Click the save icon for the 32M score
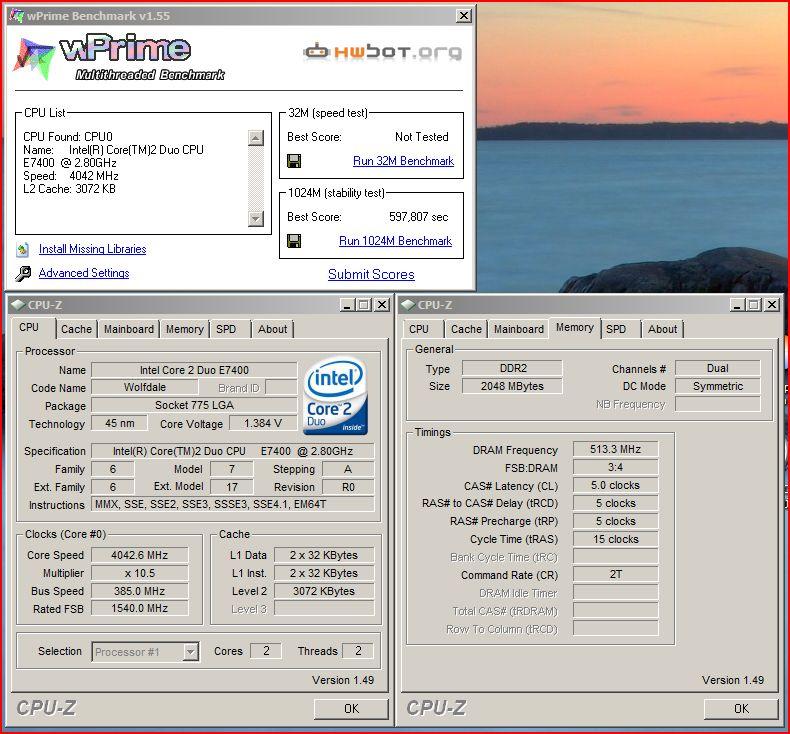Image resolution: width=790 pixels, height=734 pixels. tap(294, 161)
